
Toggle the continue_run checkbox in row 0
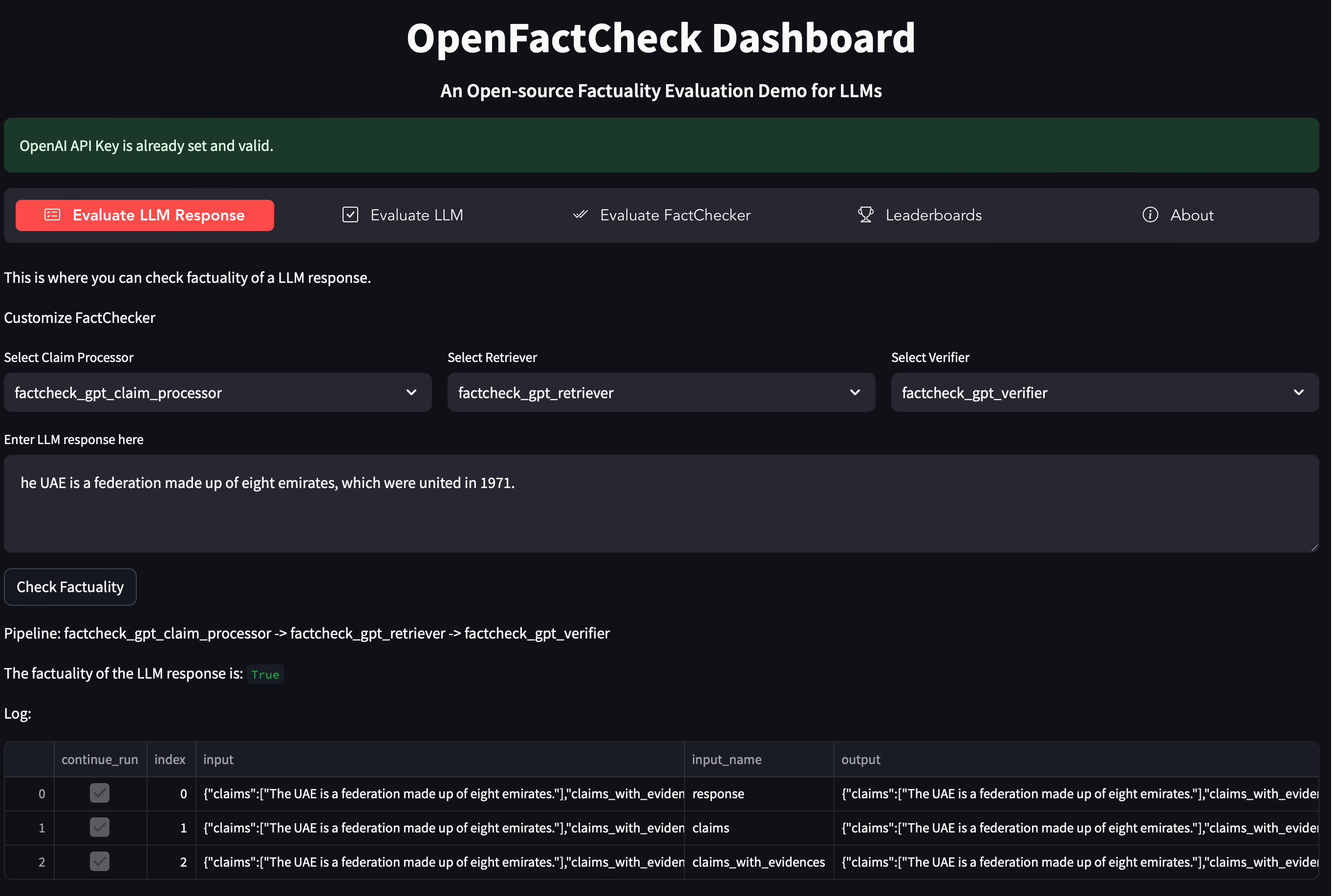(100, 794)
